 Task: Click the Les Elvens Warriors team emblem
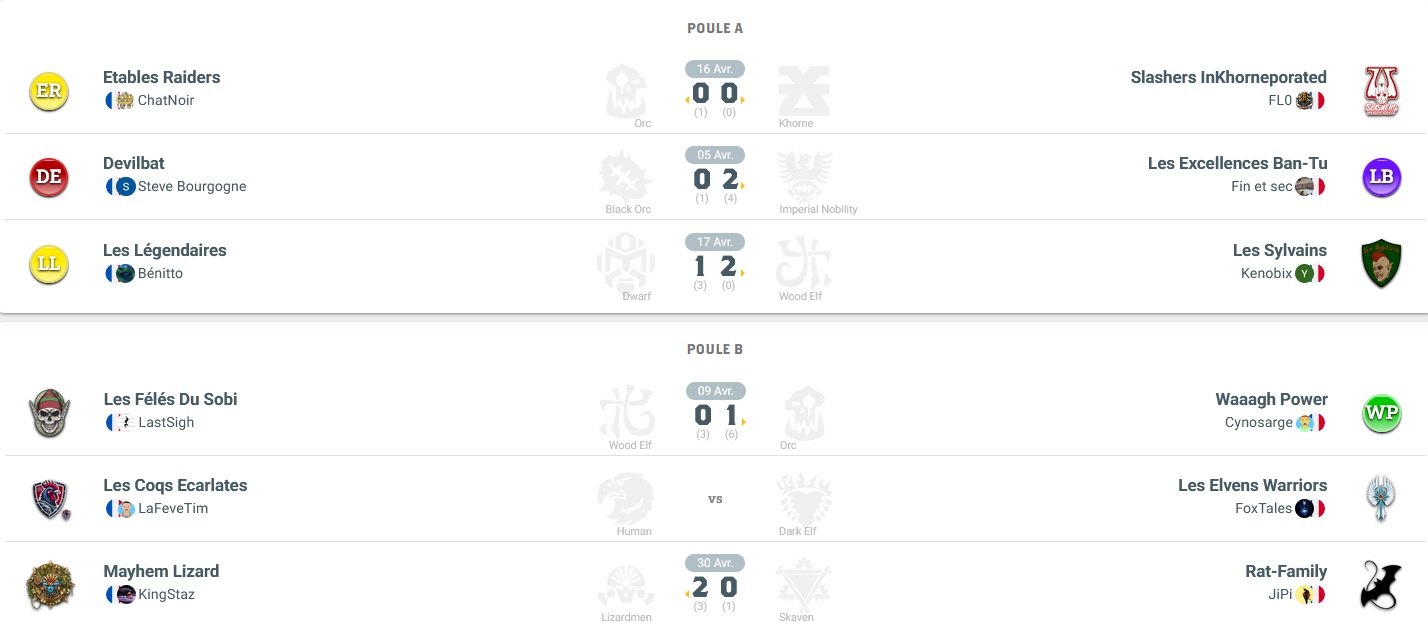1381,498
